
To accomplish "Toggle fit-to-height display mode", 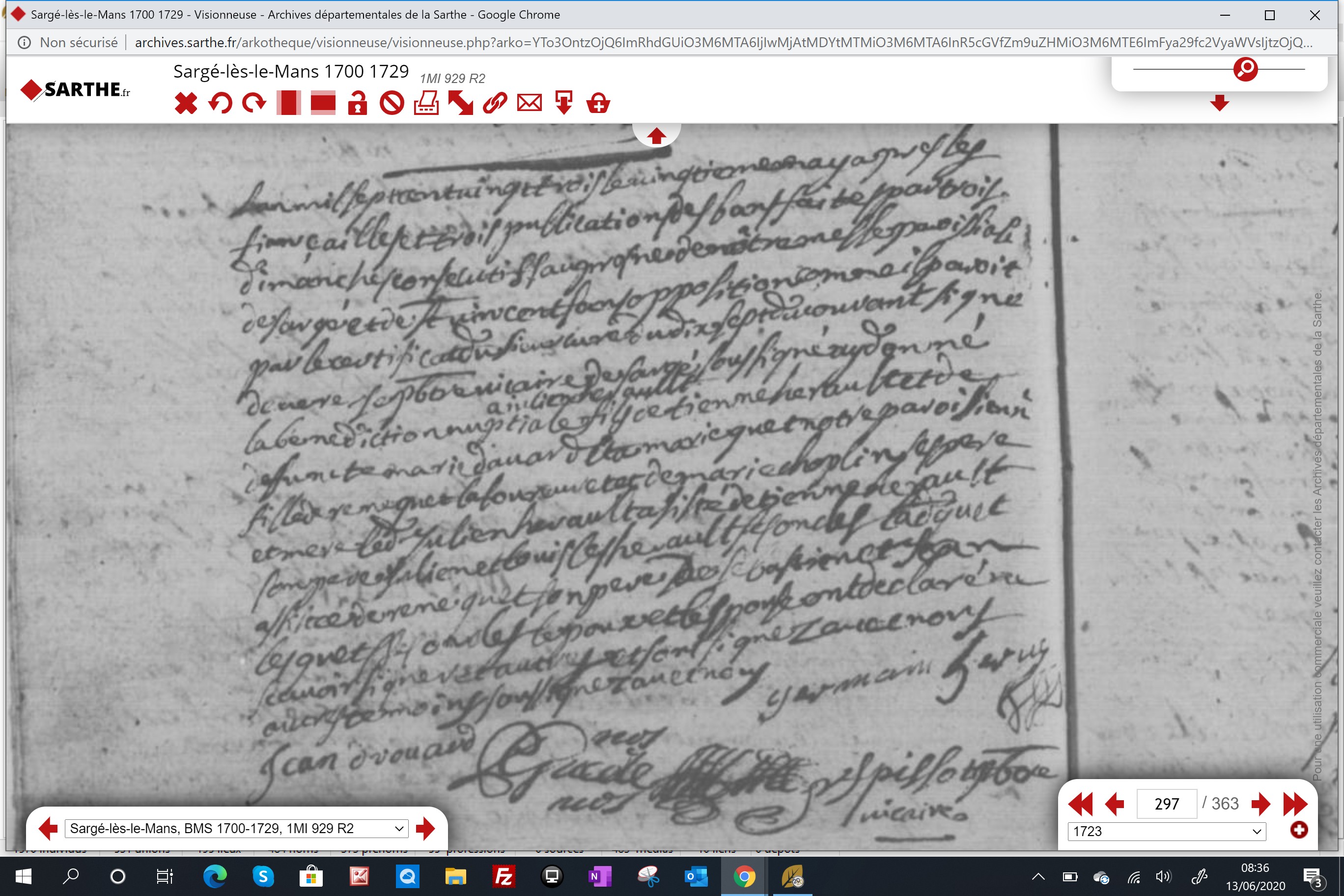I will tap(288, 104).
